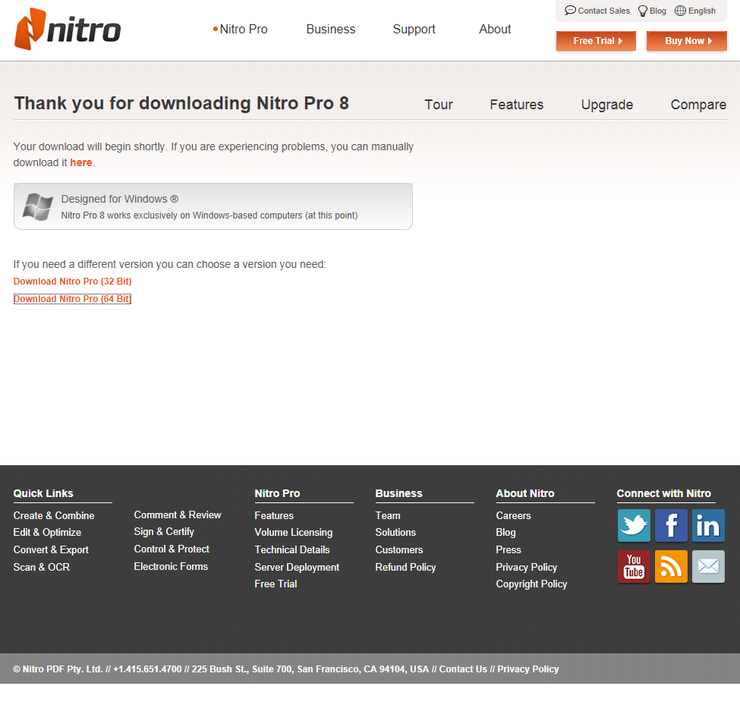
Task: Click the Free Trial button
Action: pos(596,41)
